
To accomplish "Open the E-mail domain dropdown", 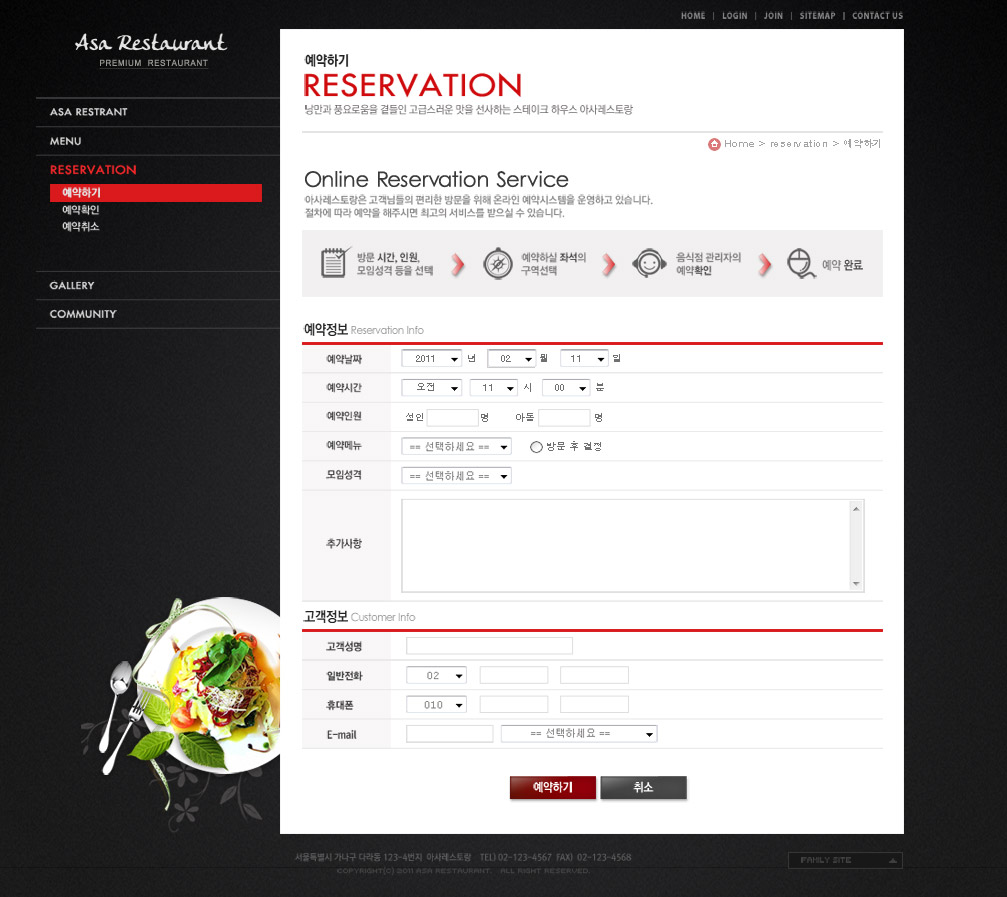I will [x=579, y=734].
